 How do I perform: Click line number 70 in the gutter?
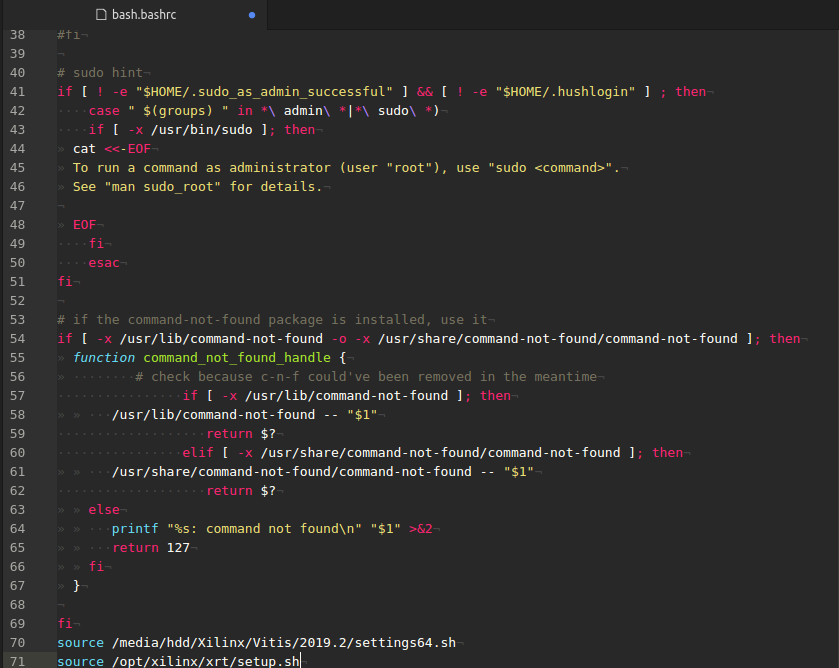coord(18,642)
